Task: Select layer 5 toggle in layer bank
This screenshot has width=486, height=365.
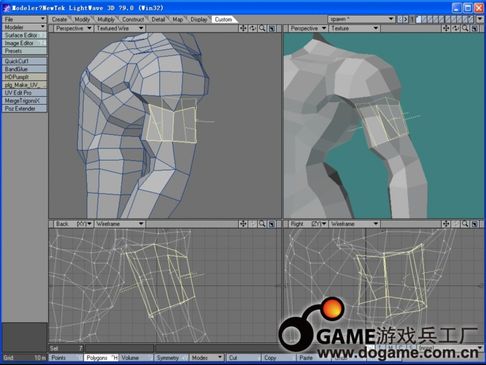Action: [x=443, y=19]
